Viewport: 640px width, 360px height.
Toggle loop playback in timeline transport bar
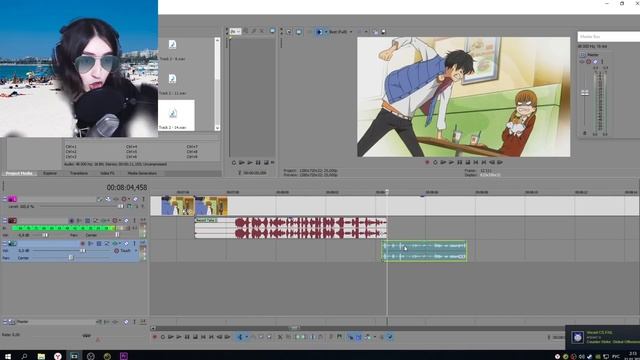coord(163,337)
